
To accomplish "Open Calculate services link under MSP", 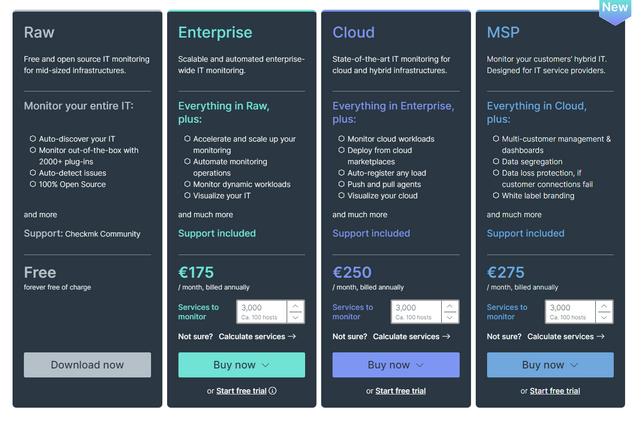I will (x=566, y=337).
